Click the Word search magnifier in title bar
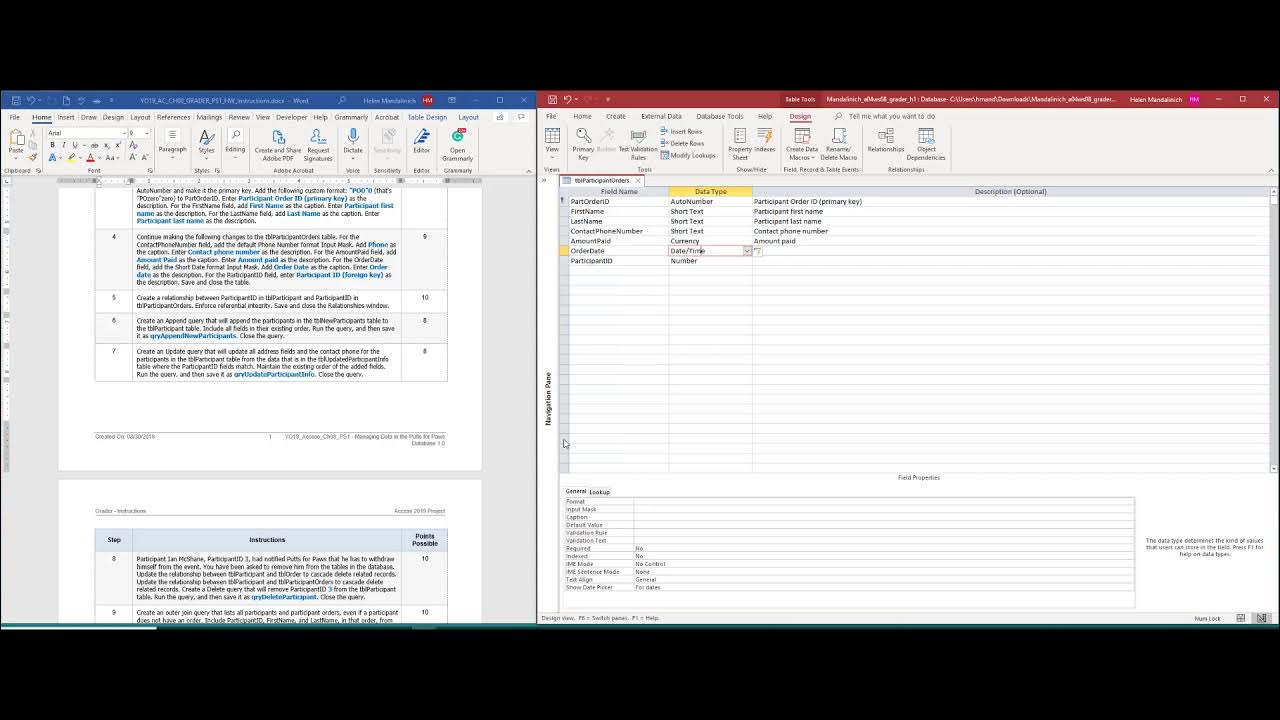The height and width of the screenshot is (720, 1280). [342, 100]
